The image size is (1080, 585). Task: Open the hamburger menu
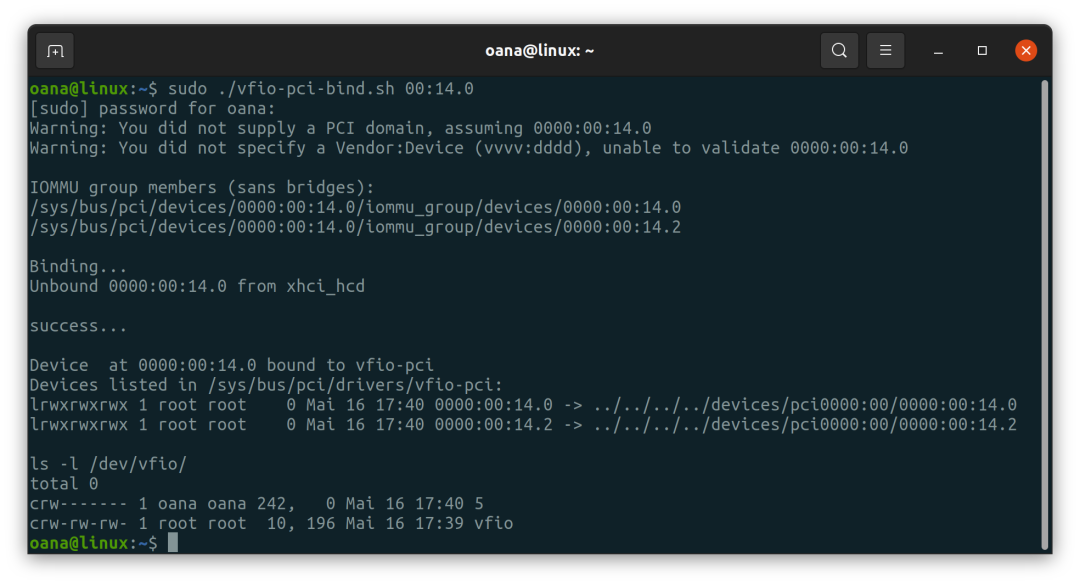[885, 51]
